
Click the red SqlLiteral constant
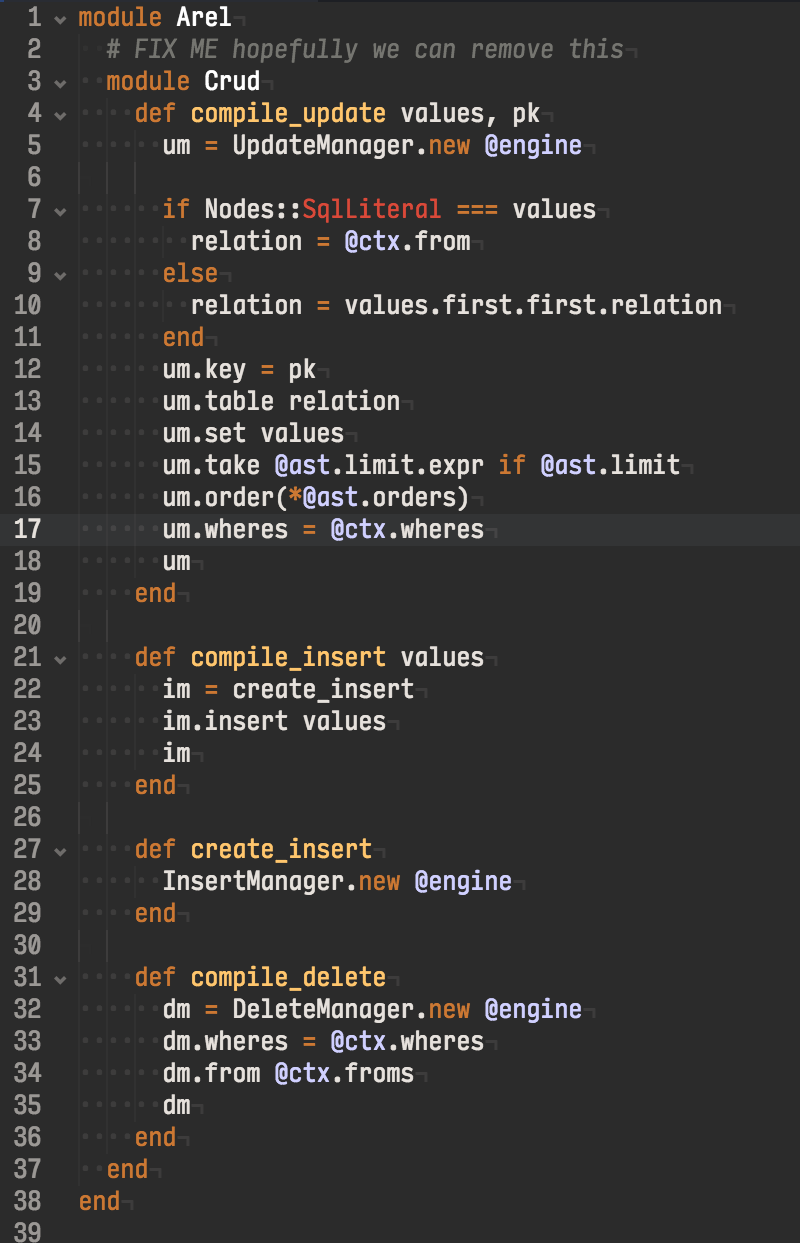click(x=371, y=209)
